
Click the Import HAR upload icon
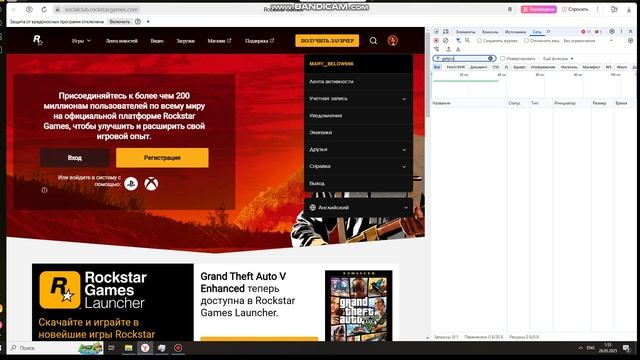[448, 49]
